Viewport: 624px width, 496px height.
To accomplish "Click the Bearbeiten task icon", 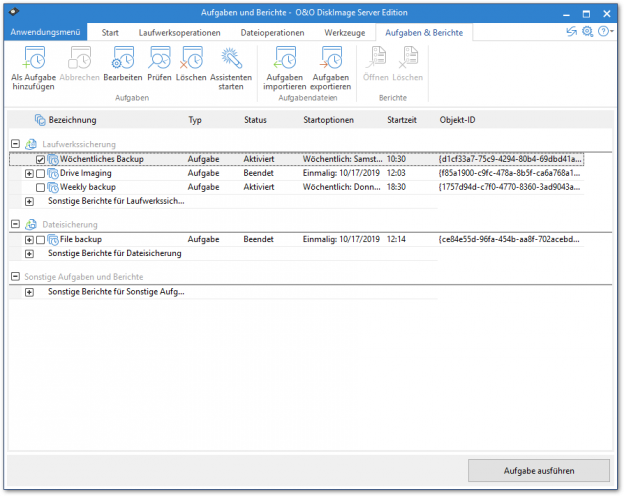I will click(x=122, y=58).
